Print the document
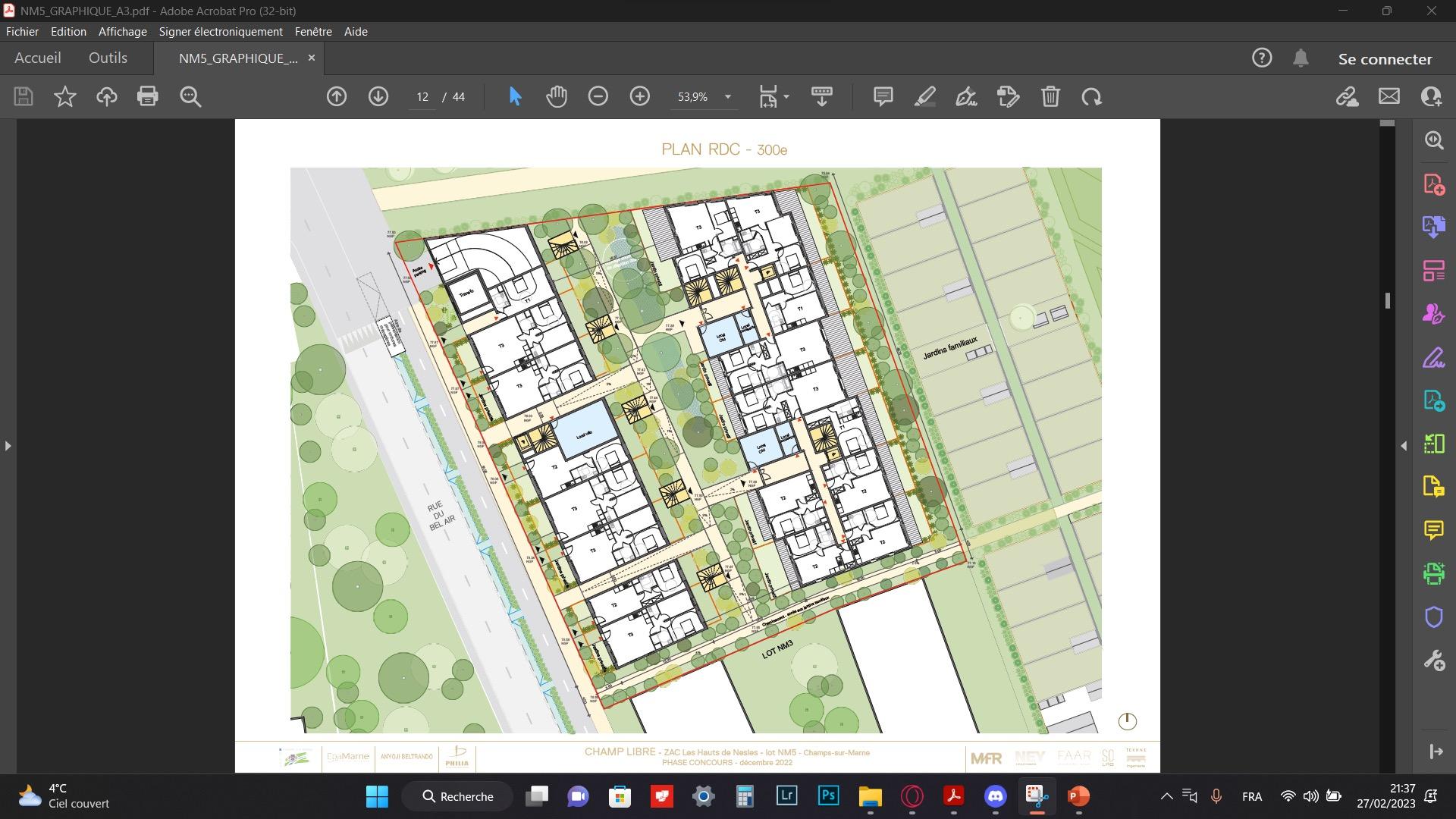1456x819 pixels. coord(148,96)
